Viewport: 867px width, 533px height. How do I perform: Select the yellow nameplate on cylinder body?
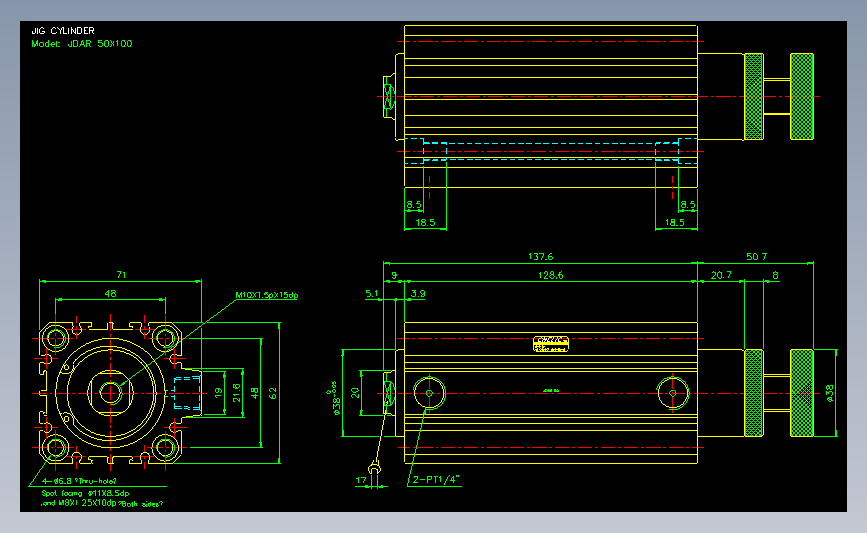click(551, 343)
